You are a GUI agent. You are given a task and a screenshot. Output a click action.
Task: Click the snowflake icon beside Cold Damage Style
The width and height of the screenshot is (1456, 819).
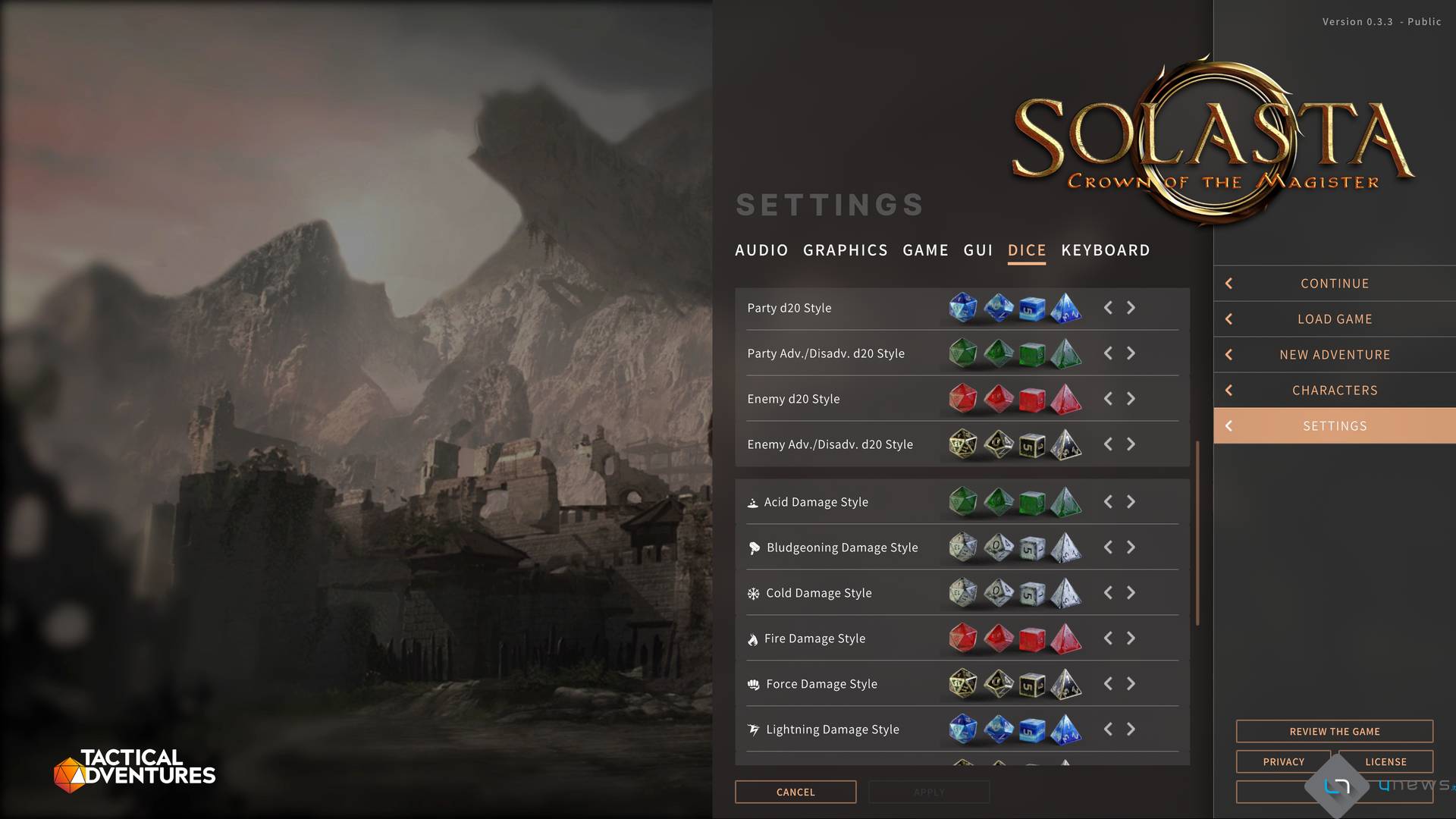click(753, 594)
